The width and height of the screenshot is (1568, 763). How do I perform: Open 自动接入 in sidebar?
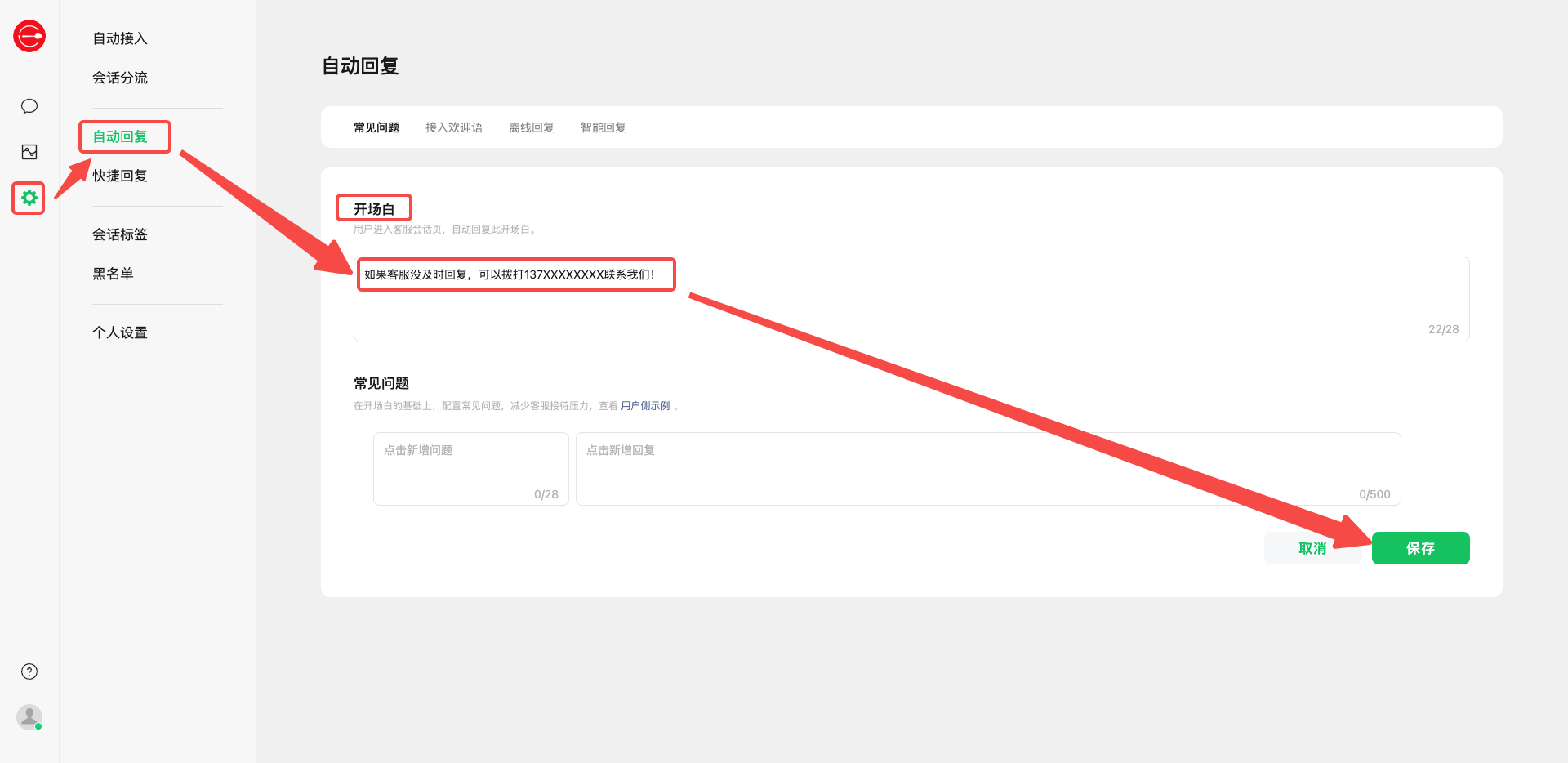[120, 38]
